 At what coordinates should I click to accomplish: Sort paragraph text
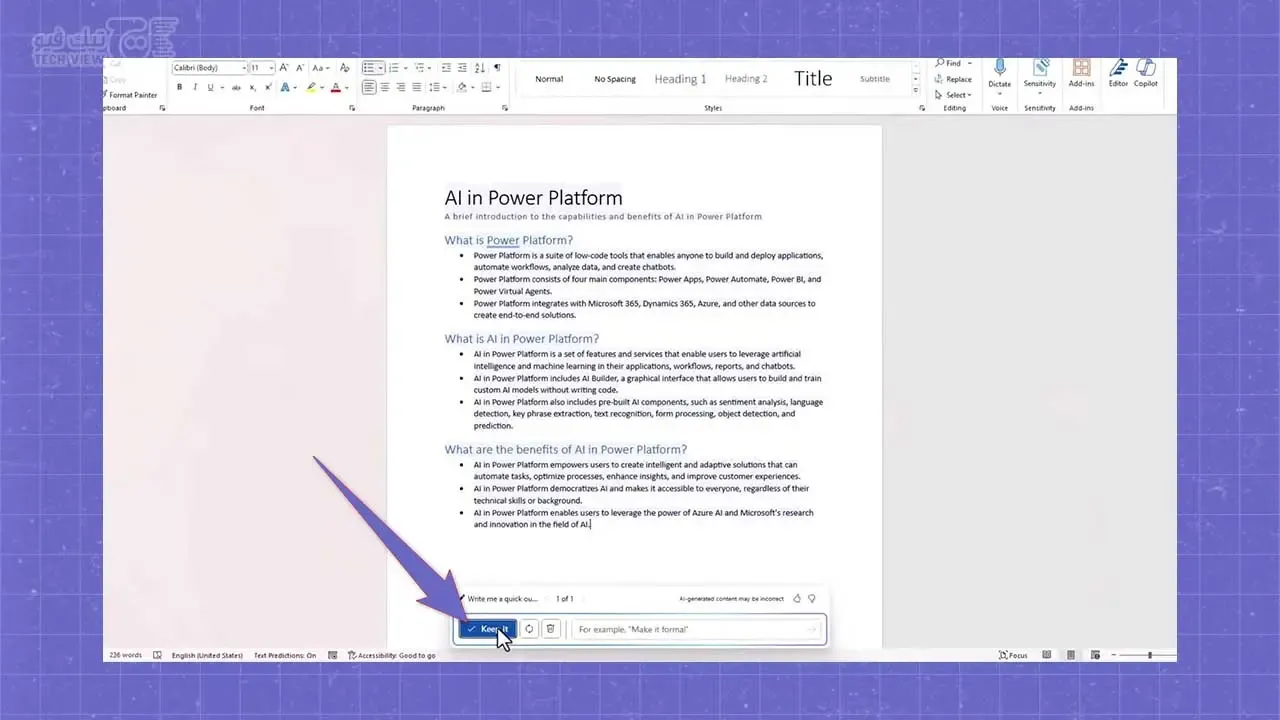coord(480,68)
